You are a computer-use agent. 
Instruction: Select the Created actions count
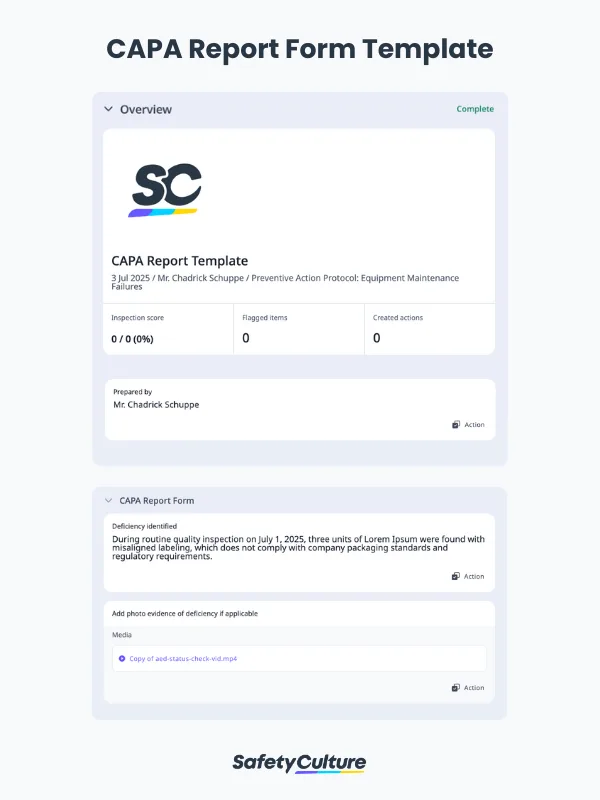click(x=377, y=338)
